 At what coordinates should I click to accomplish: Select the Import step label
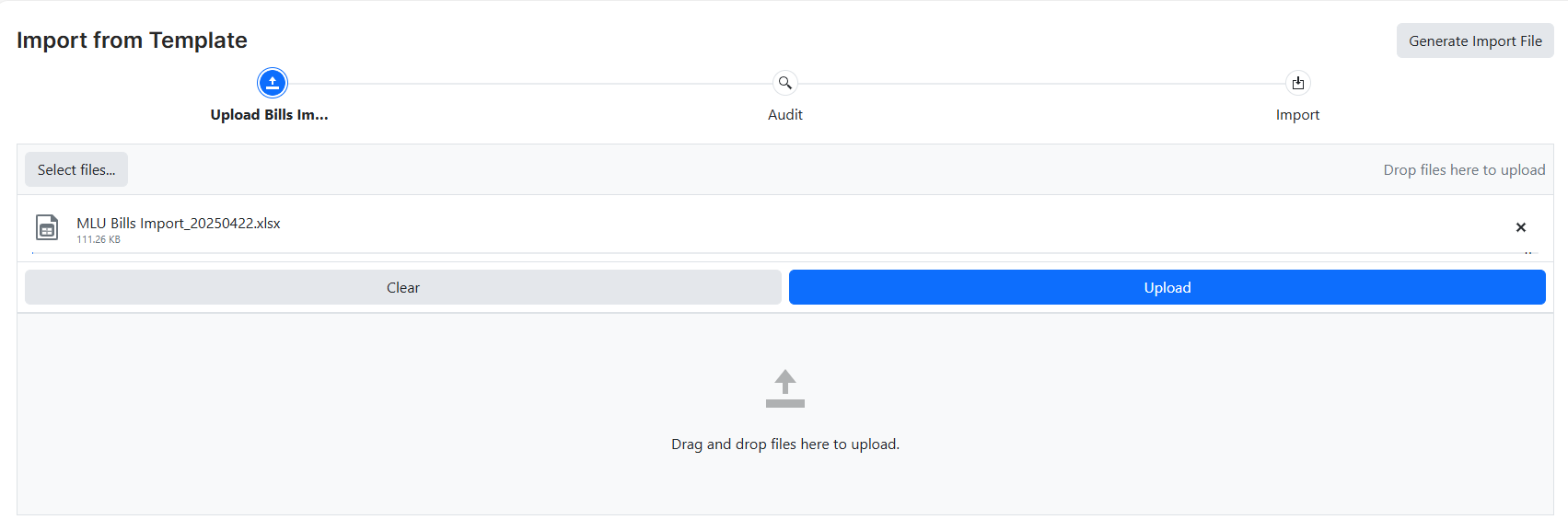click(x=1297, y=115)
